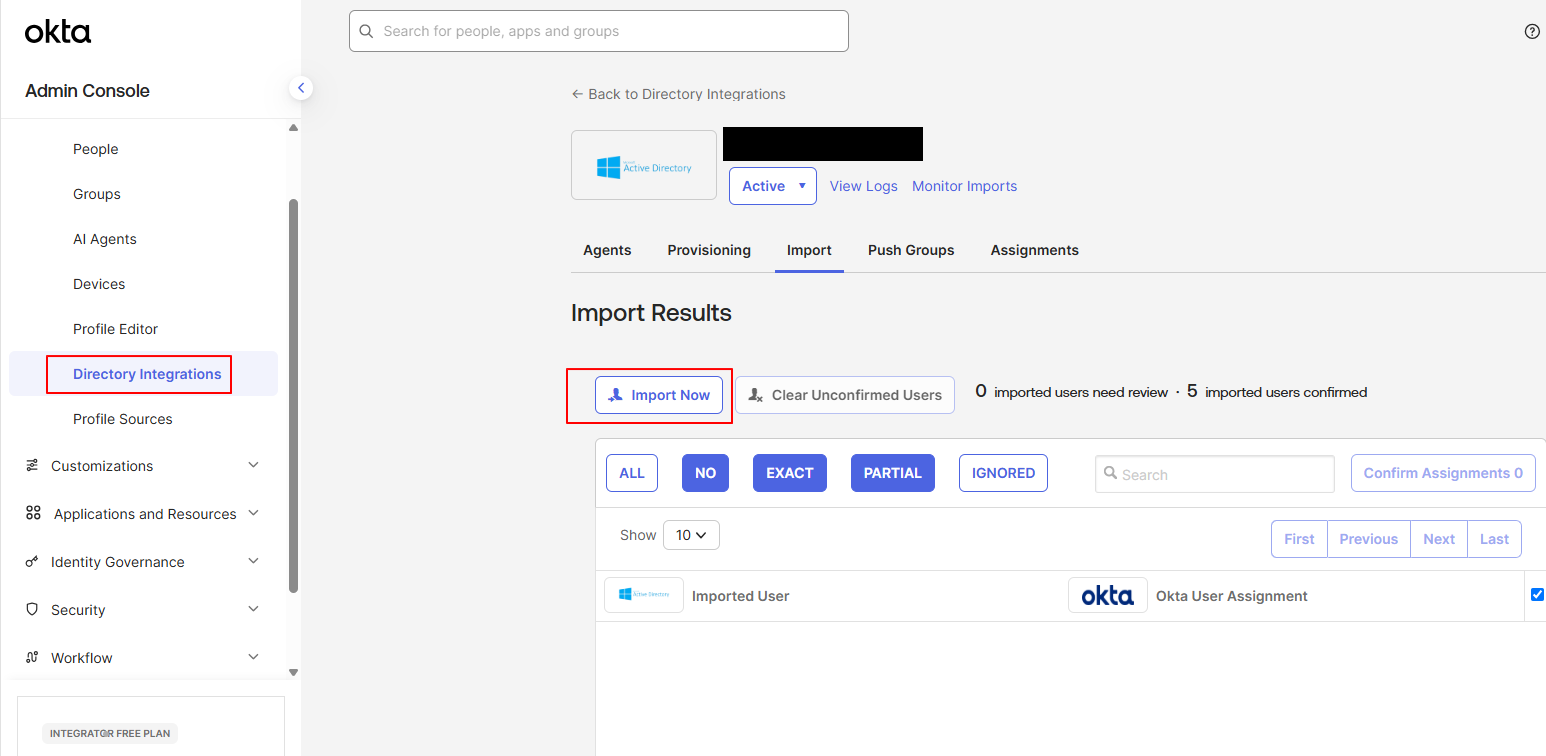1546x756 pixels.
Task: Click the magnifier icon in results search
Action: 1110,474
